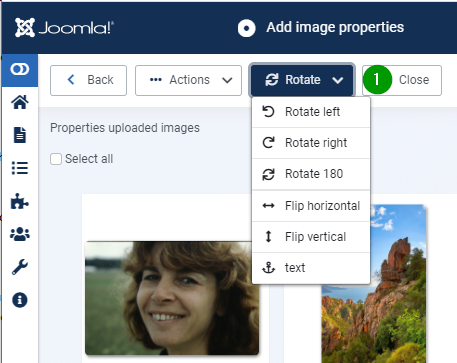Click the Joomla logo in header
Viewport: 457px width, 363px height.
[x=64, y=27]
